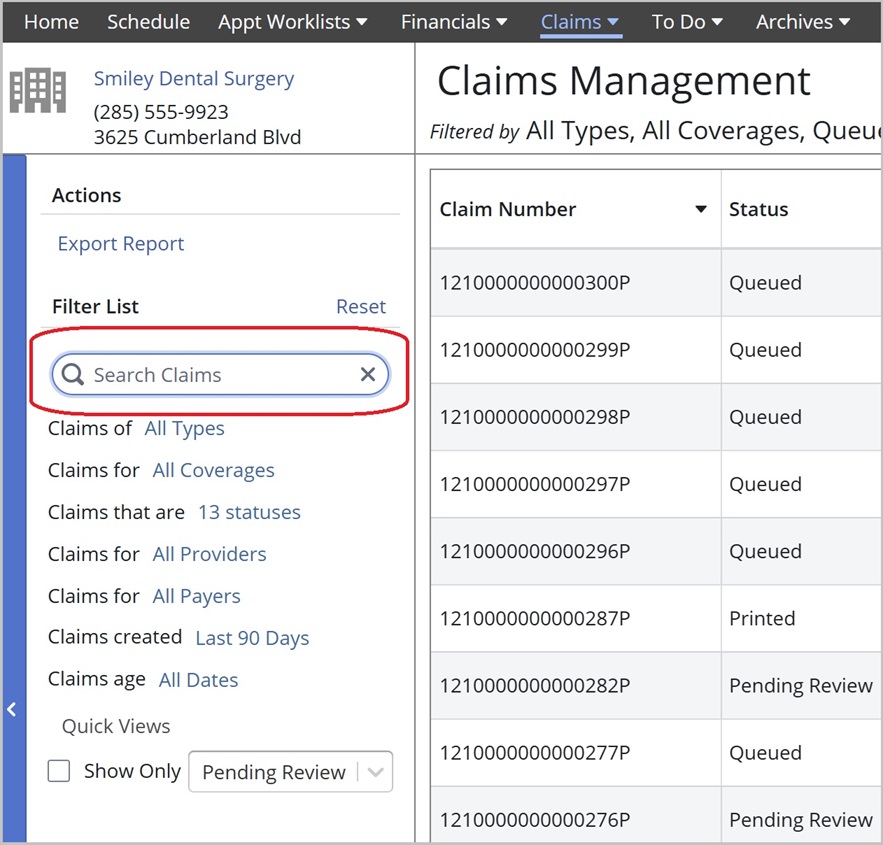Open the Appt Worklists menu

[x=293, y=22]
